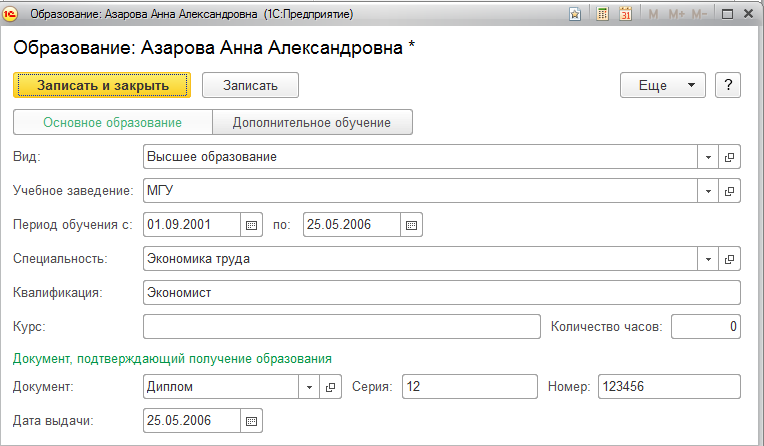Add this form to favorites
The height and width of the screenshot is (446, 764).
click(575, 14)
